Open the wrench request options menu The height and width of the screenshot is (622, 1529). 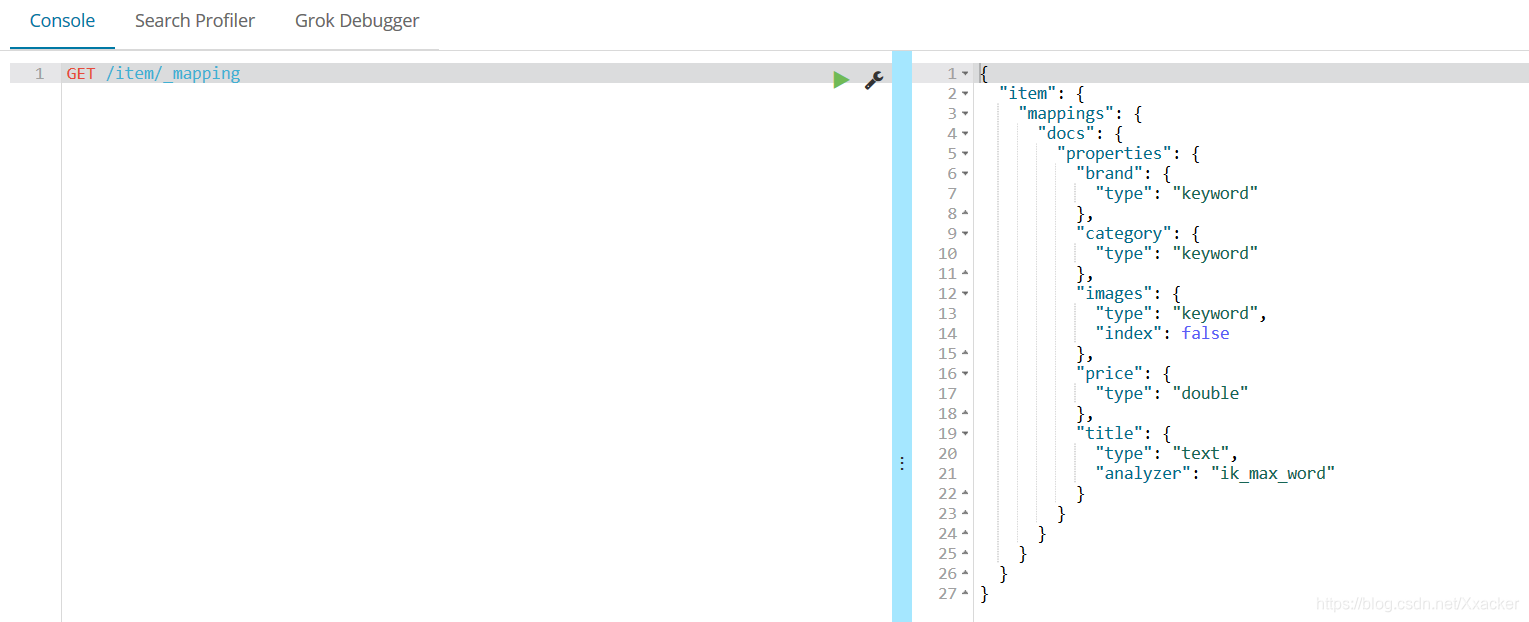(x=873, y=80)
